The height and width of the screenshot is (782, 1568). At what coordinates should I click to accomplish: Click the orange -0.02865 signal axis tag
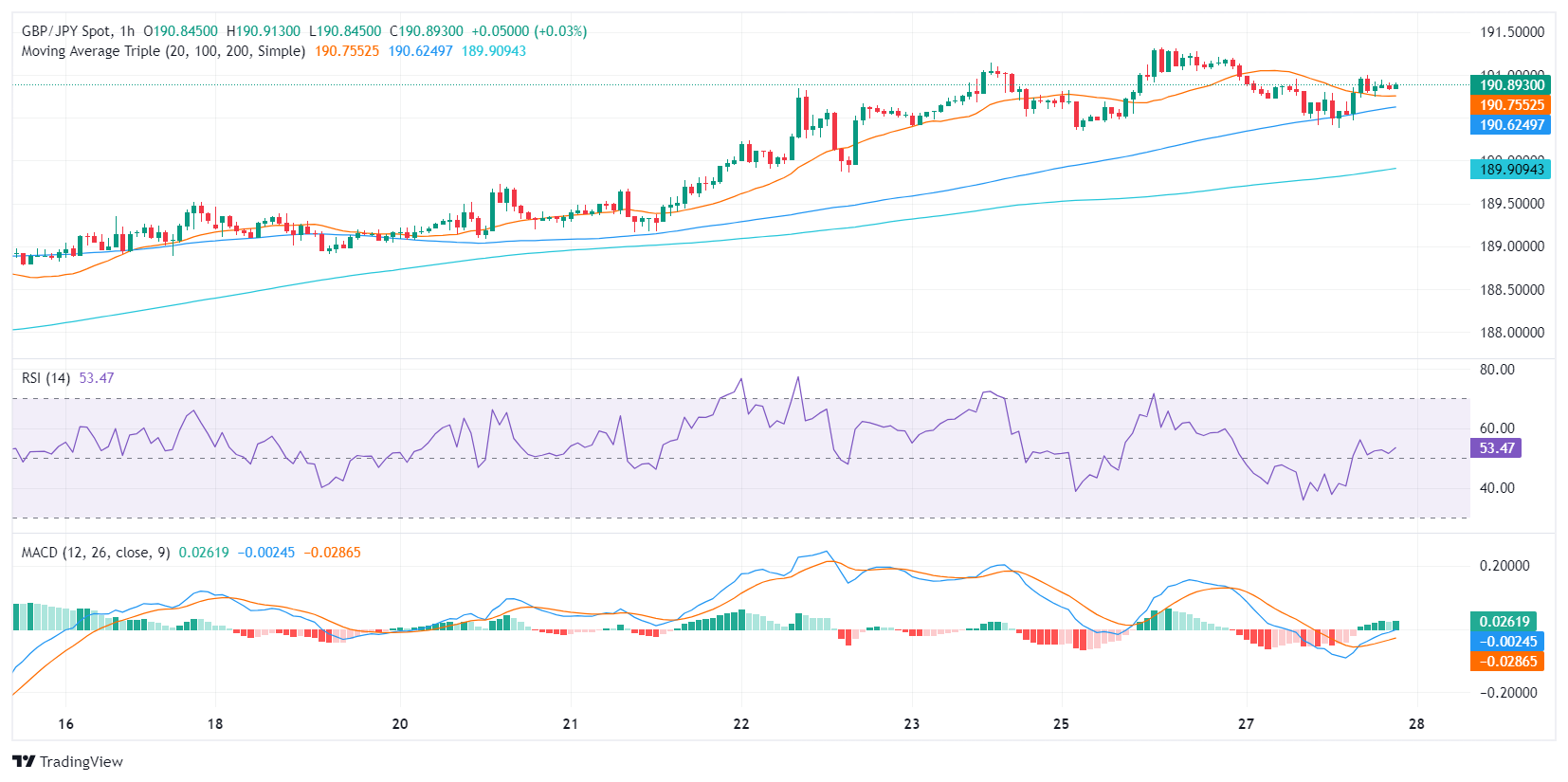coord(1506,662)
